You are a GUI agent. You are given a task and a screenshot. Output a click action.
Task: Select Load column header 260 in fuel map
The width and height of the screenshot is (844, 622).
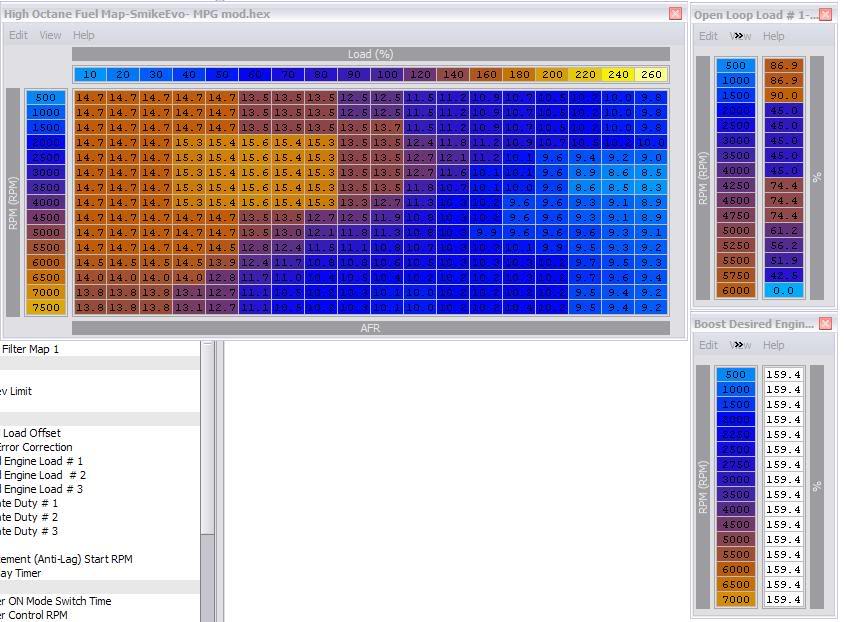651,74
